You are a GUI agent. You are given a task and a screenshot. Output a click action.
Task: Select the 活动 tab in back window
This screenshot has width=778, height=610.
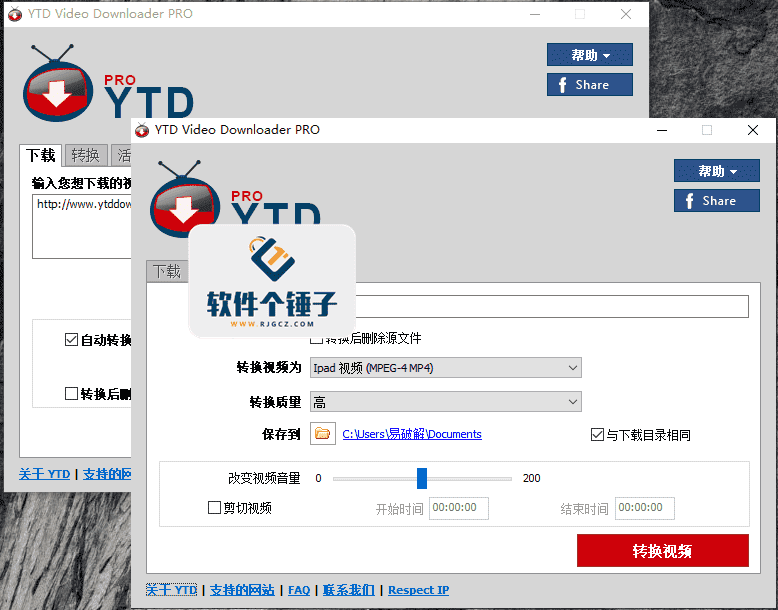click(x=122, y=156)
